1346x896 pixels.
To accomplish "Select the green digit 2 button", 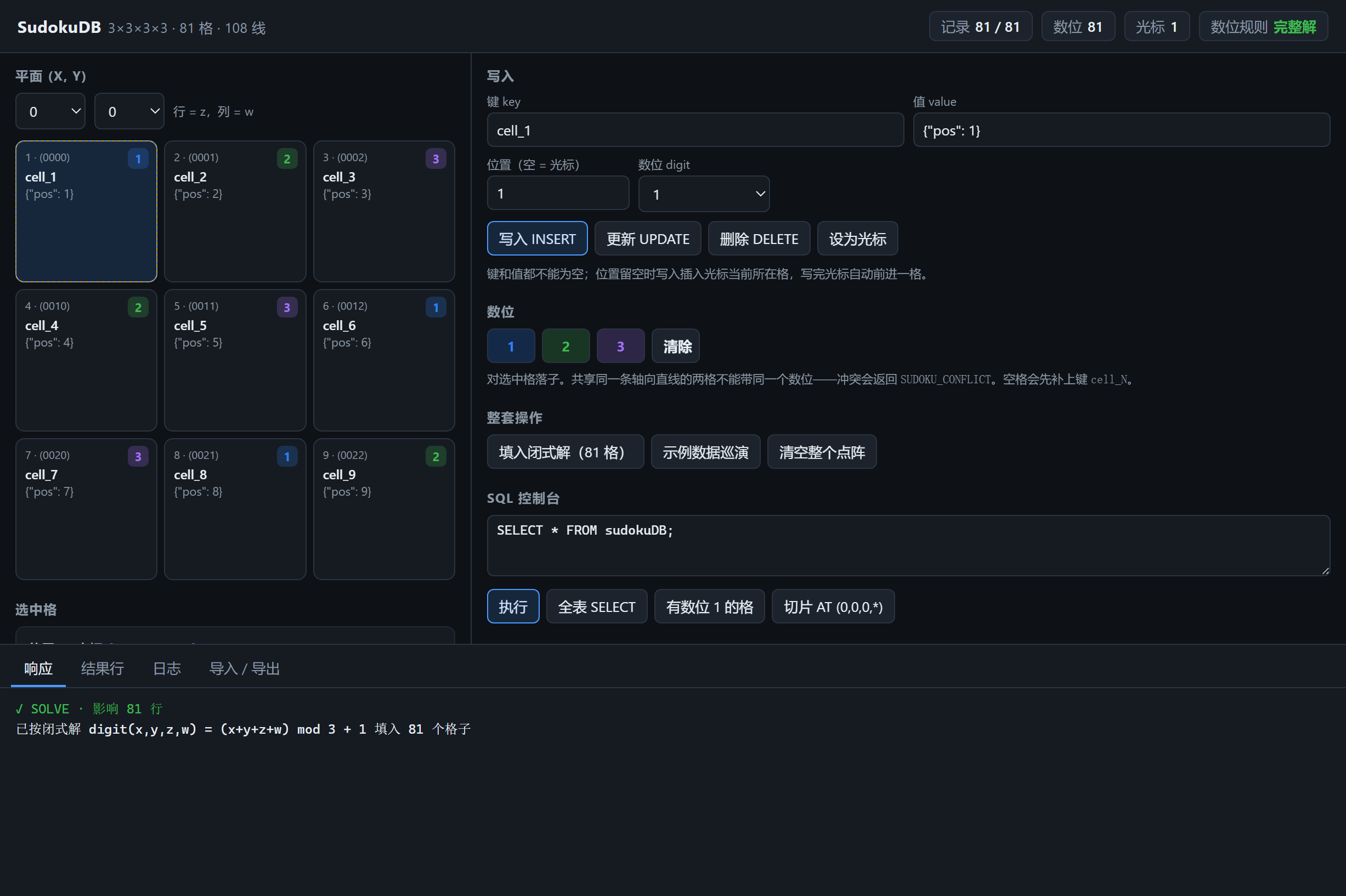I will coord(565,345).
